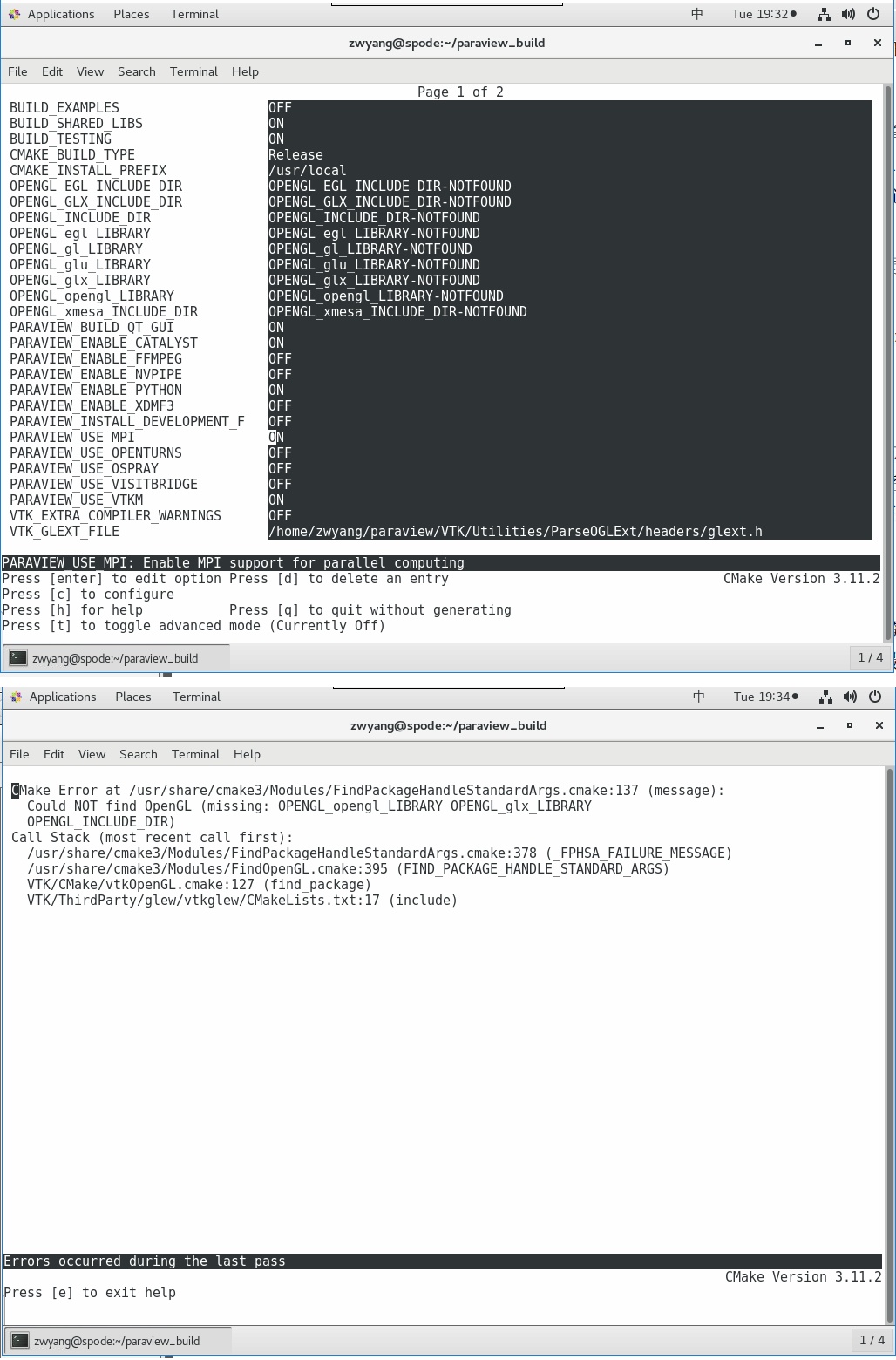The height and width of the screenshot is (1360, 896).
Task: Click the 中 input method icon near Tue 19:32
Action: (x=696, y=14)
